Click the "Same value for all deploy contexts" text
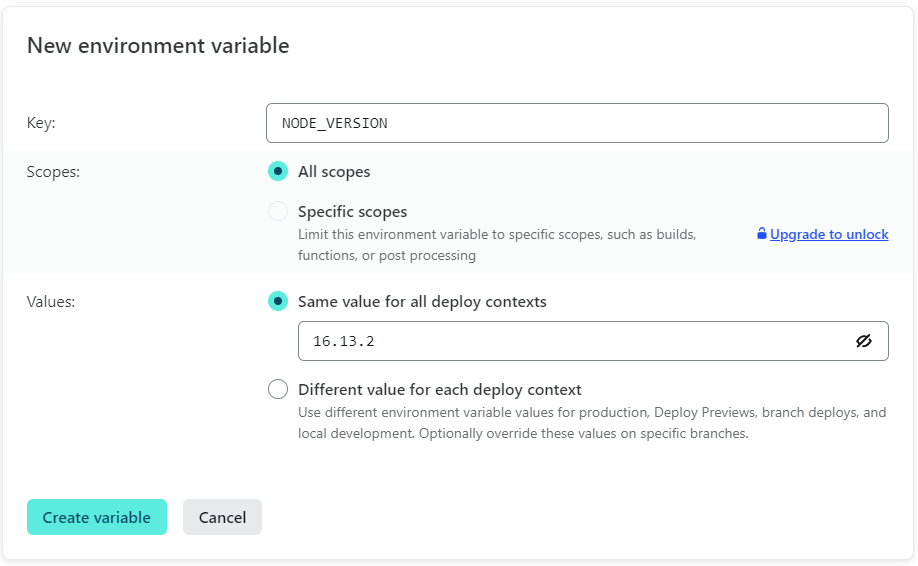 [422, 301]
